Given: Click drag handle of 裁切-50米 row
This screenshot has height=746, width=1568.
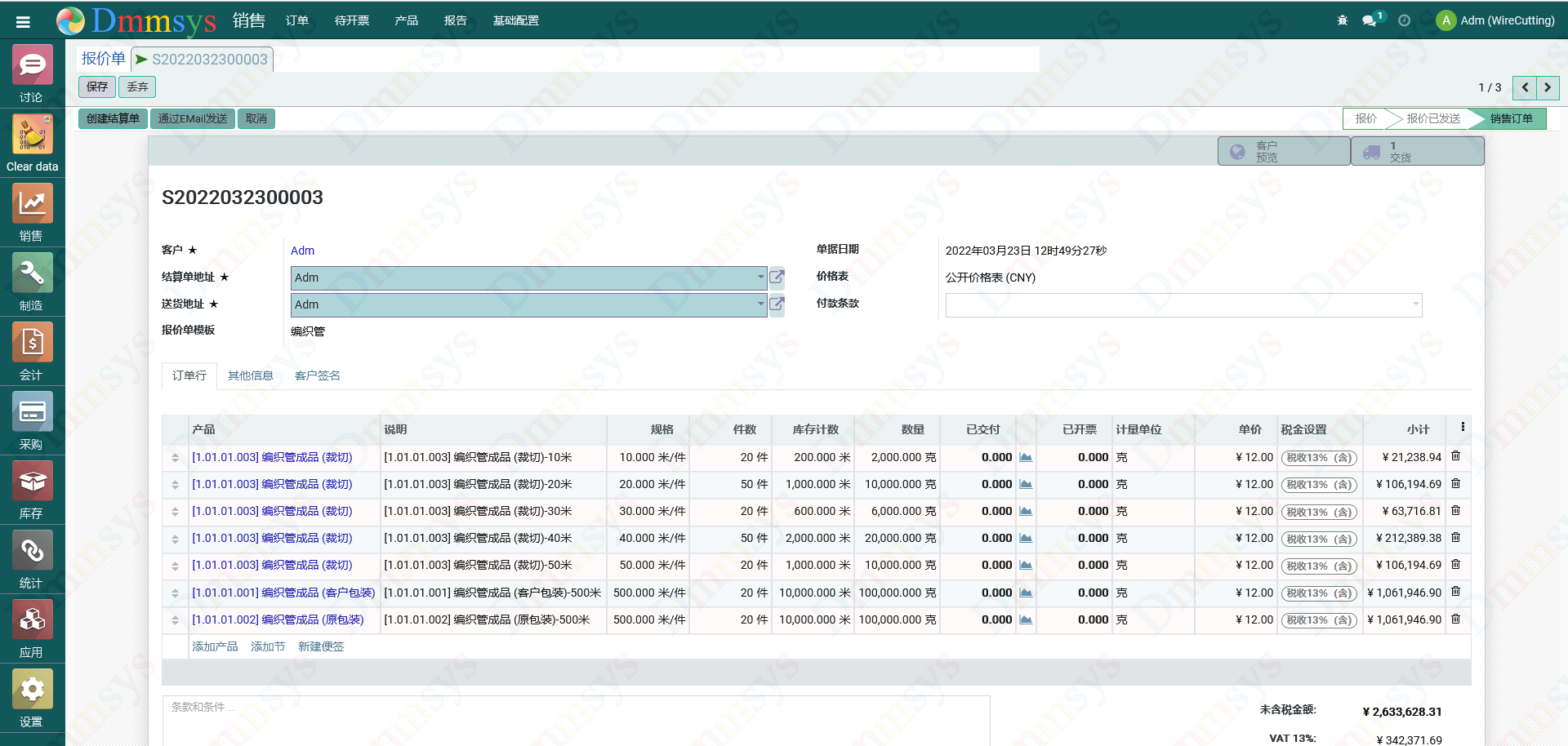Looking at the screenshot, I should point(175,566).
